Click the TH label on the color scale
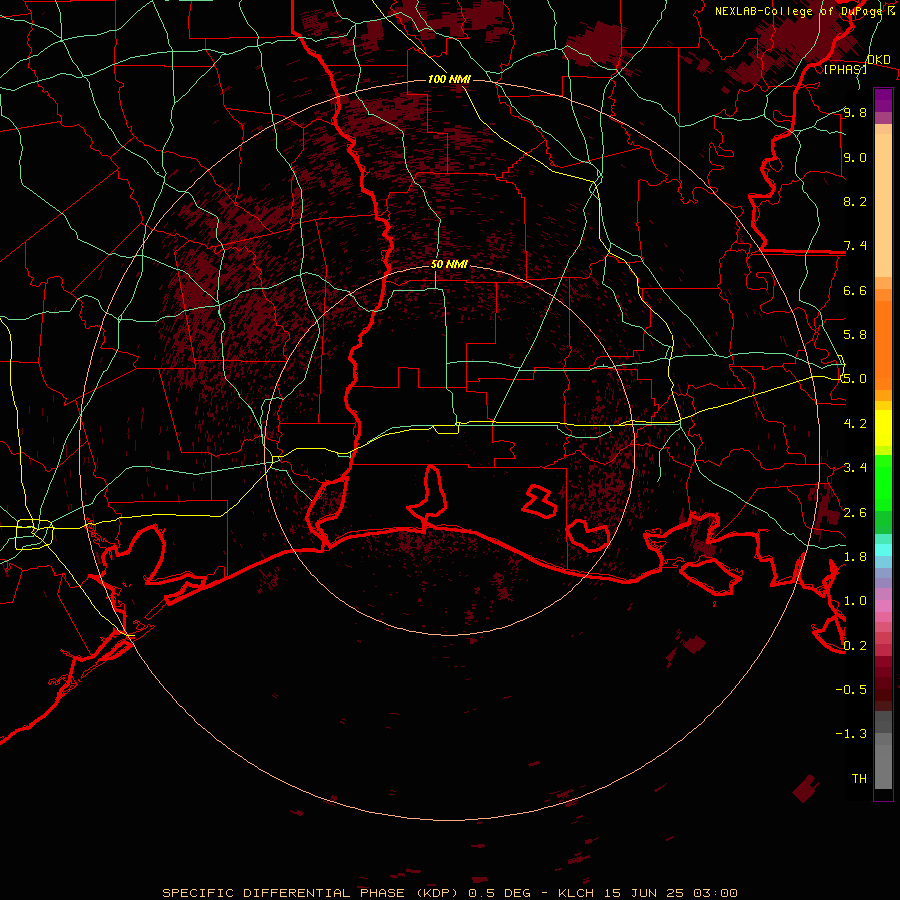The height and width of the screenshot is (900, 900). [x=859, y=779]
